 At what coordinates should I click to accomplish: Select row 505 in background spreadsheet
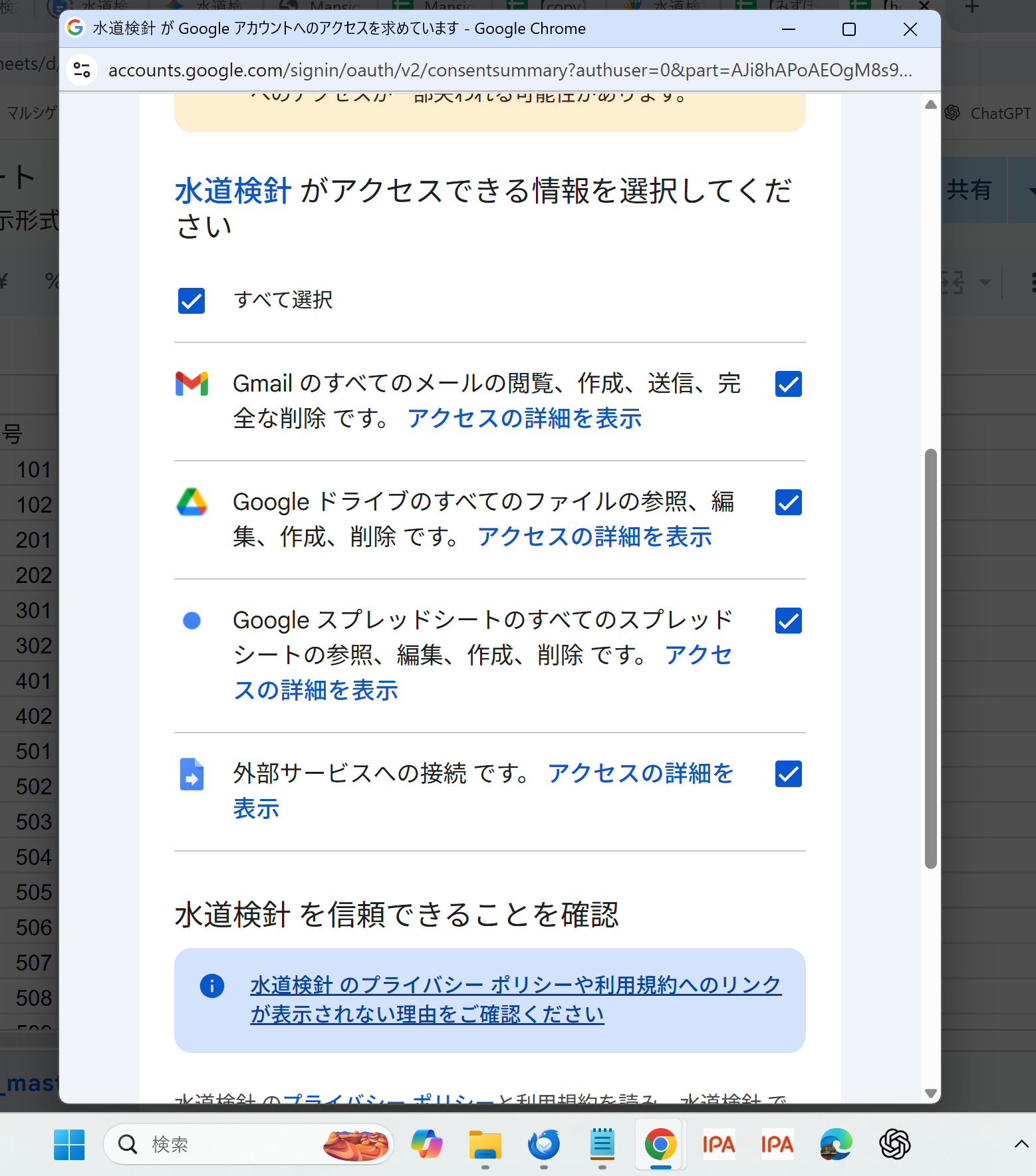[33, 893]
